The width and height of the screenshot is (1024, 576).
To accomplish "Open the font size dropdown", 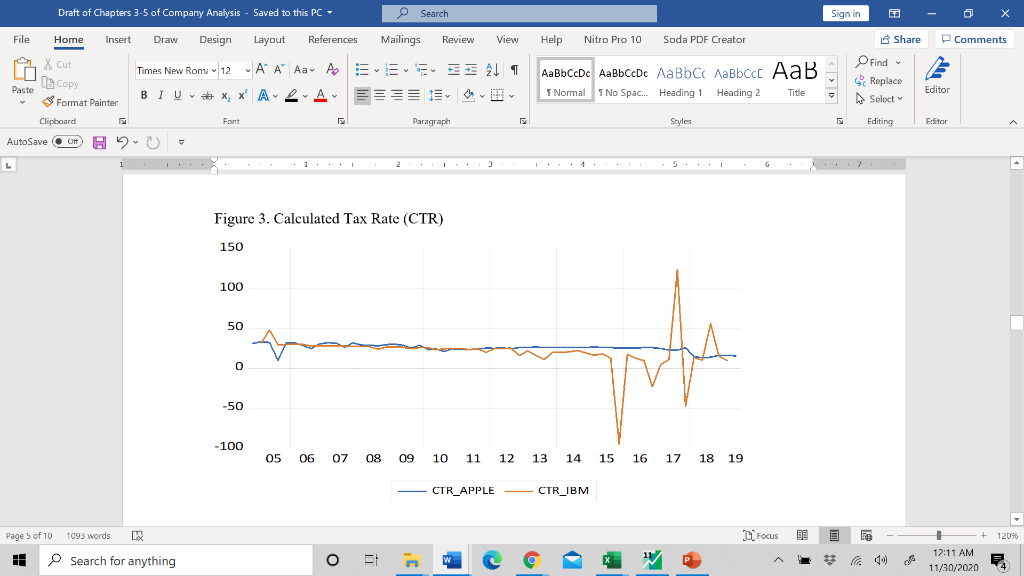I will [x=248, y=69].
